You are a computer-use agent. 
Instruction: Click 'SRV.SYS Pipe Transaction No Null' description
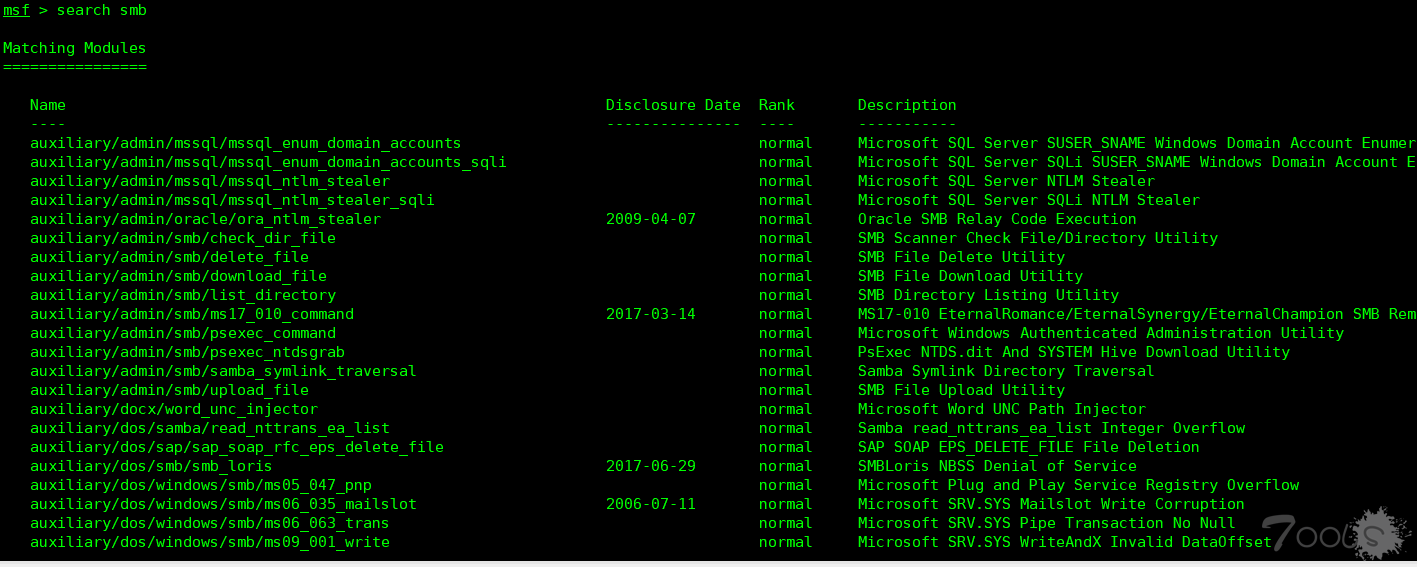[x=1047, y=523]
